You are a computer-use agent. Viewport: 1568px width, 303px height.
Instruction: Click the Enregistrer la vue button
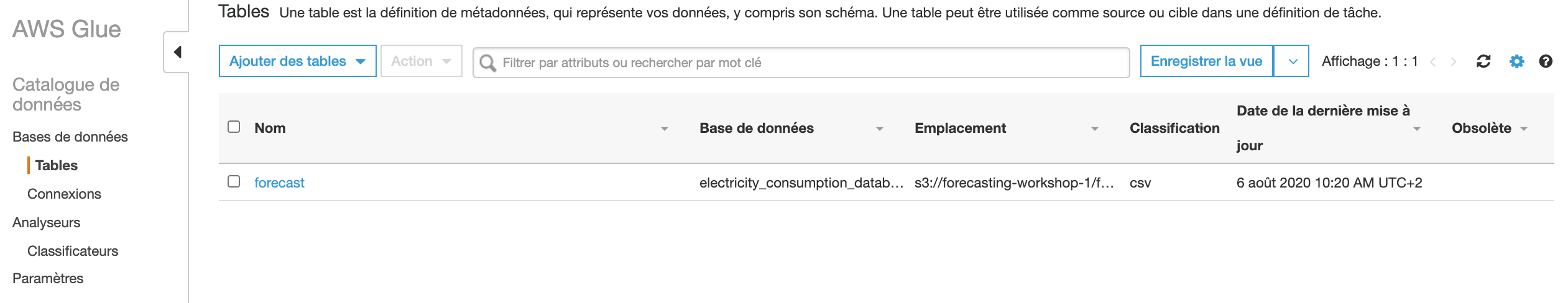click(1206, 61)
